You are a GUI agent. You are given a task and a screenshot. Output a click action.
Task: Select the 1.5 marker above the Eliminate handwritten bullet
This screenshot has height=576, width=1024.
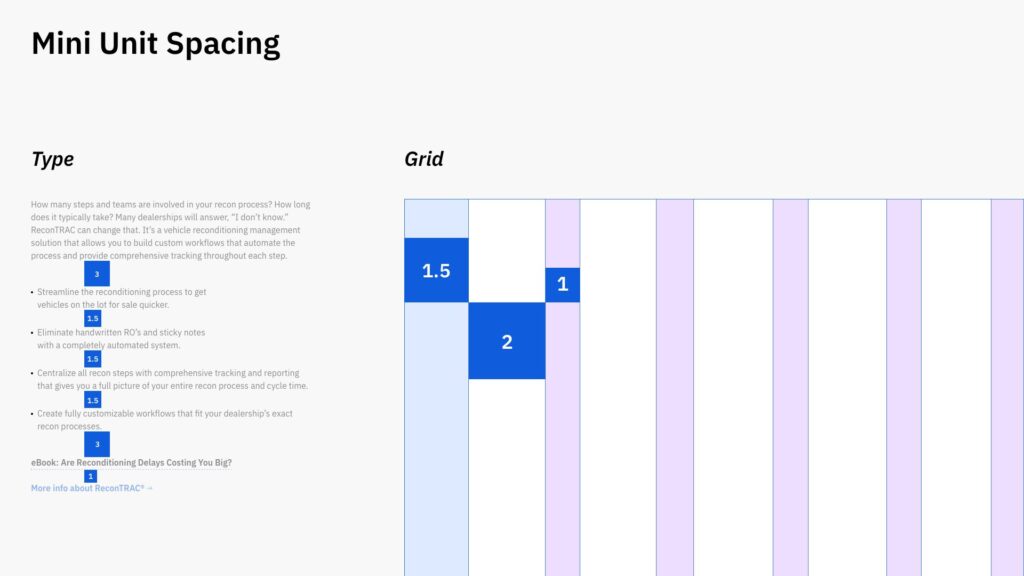[x=93, y=319]
